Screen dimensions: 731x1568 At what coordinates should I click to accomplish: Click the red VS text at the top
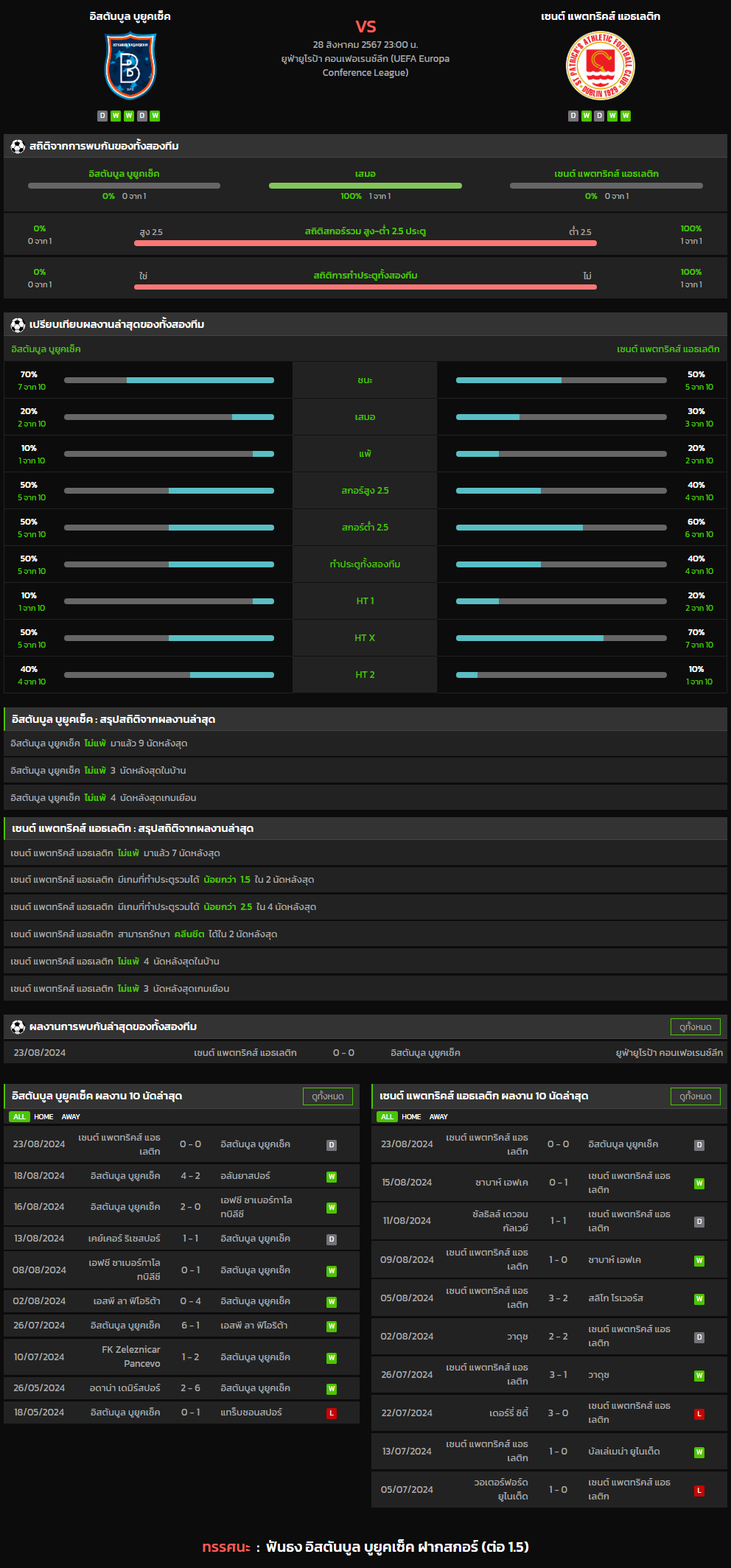pyautogui.click(x=365, y=27)
